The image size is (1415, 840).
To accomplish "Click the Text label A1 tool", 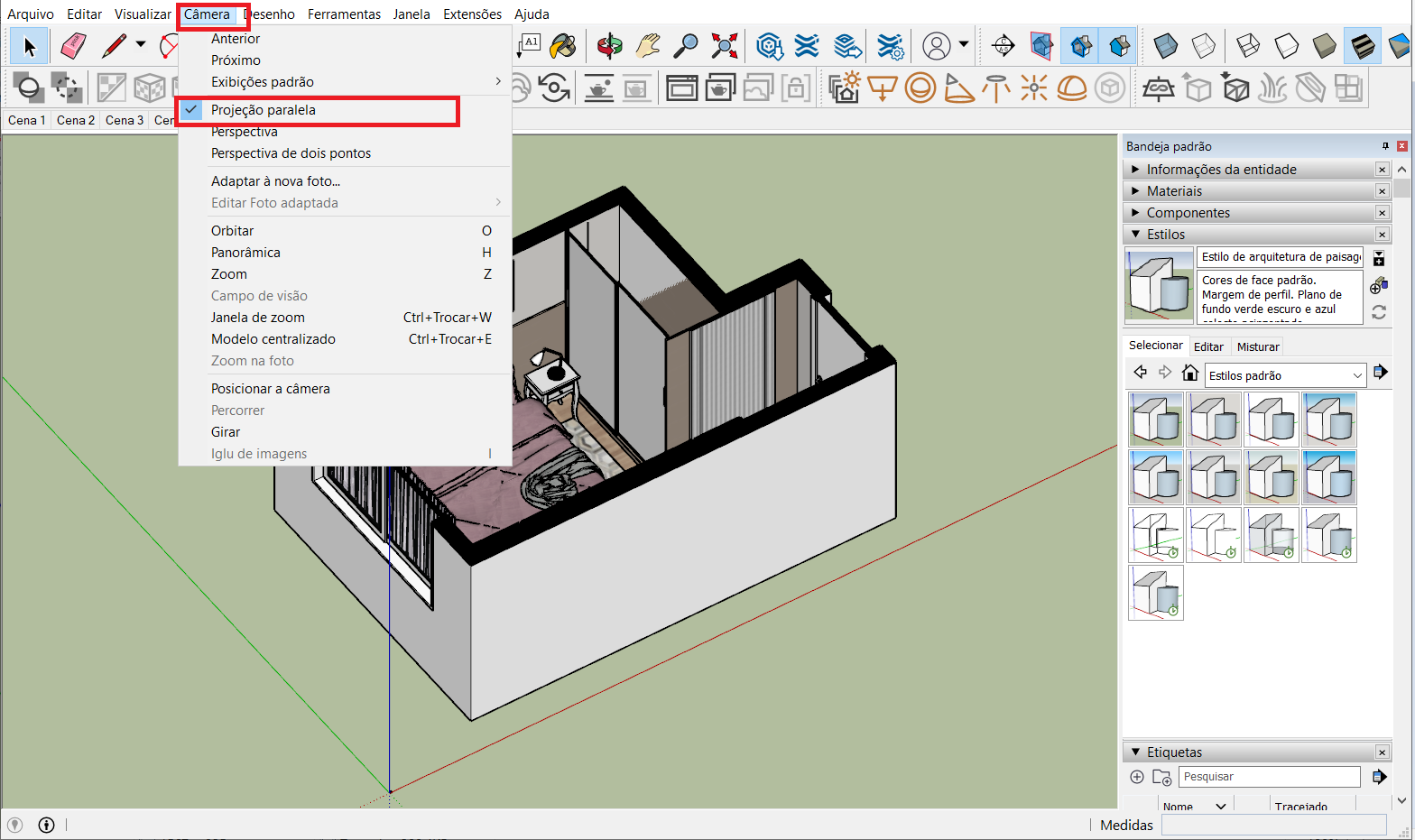I will [x=530, y=44].
